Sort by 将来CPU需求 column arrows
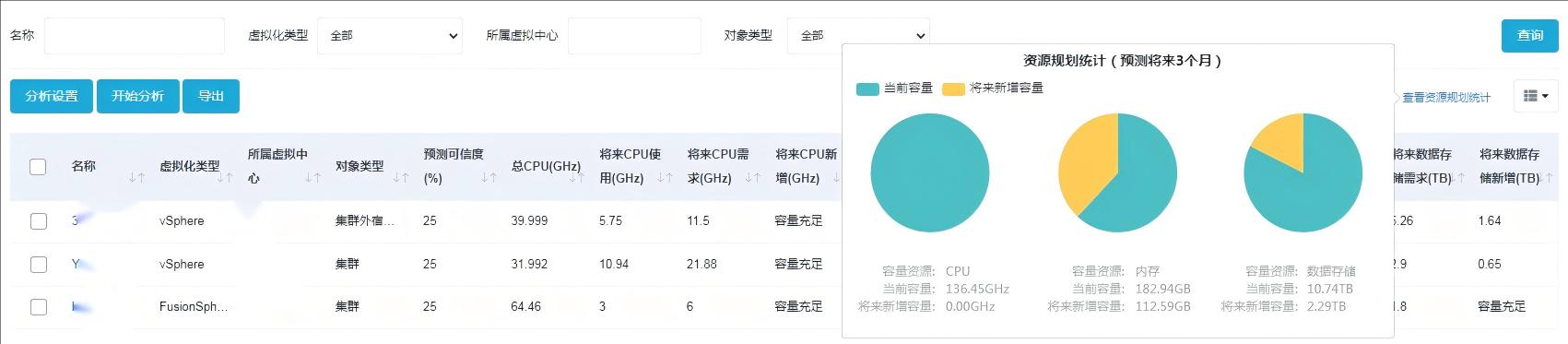 tap(752, 177)
